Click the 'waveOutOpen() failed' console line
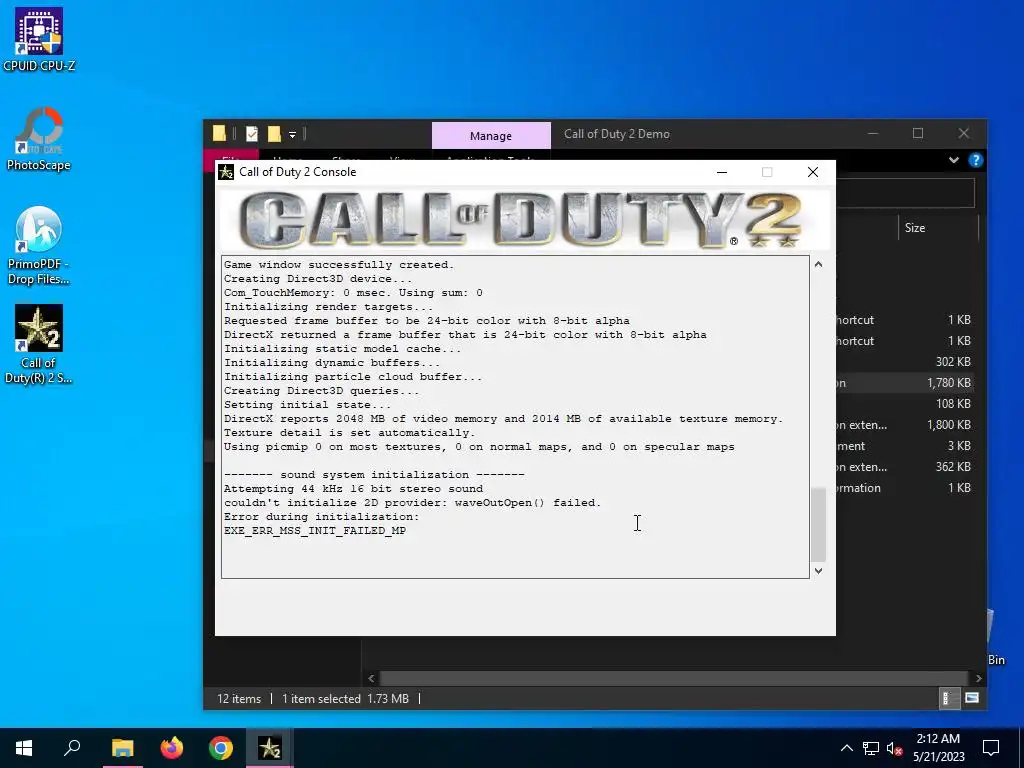 click(x=412, y=503)
